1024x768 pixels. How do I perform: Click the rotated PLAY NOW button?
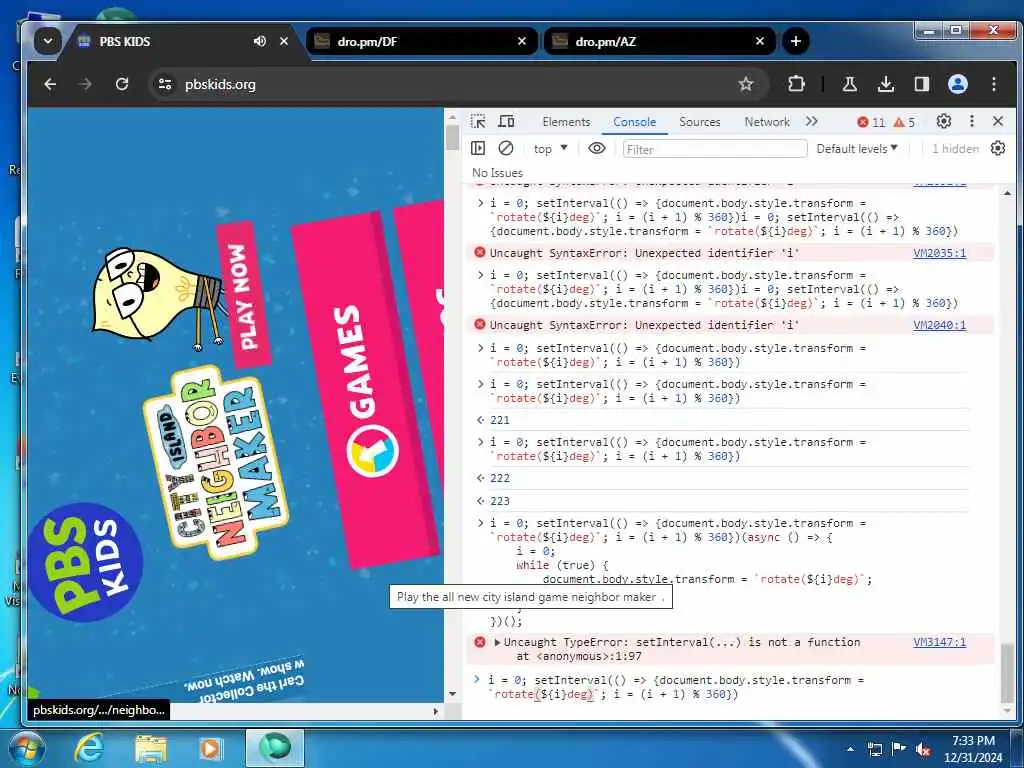click(x=244, y=295)
